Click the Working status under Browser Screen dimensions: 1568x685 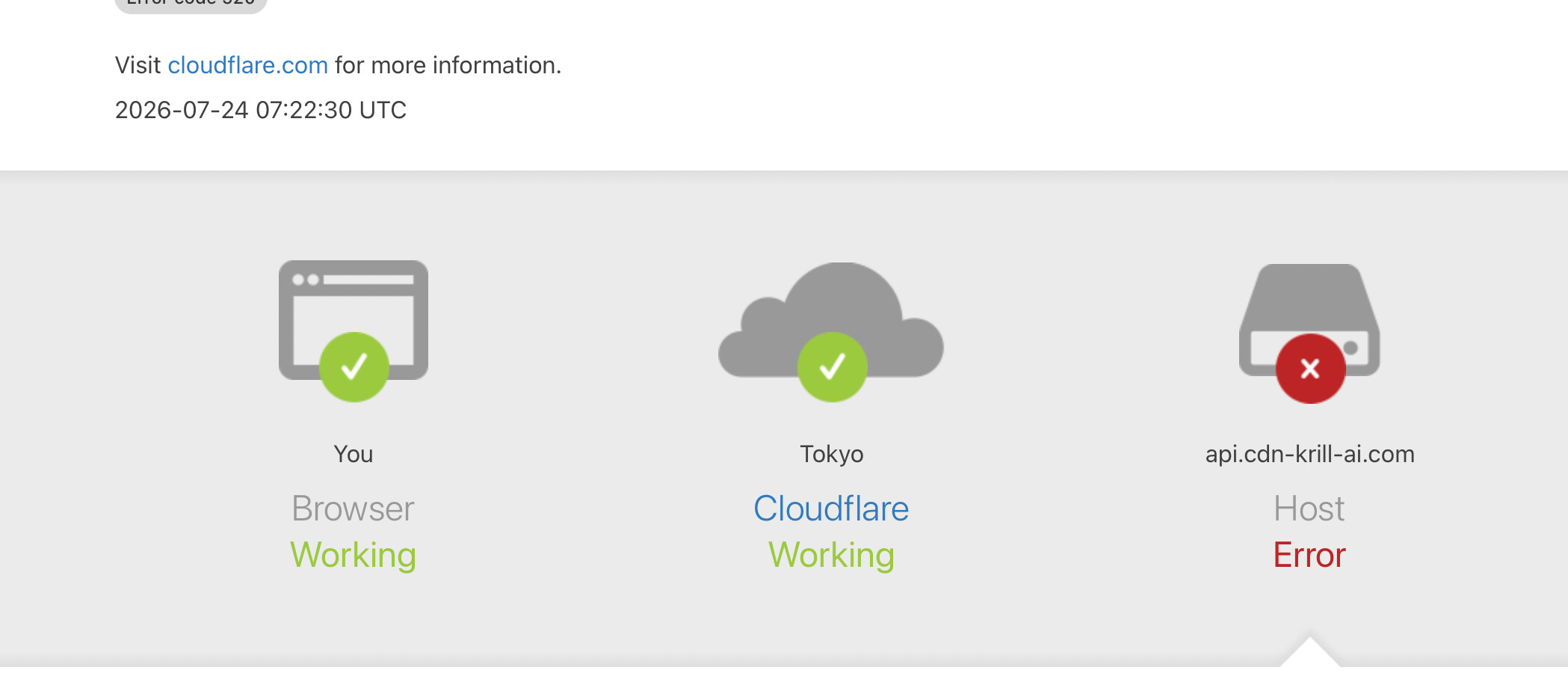pyautogui.click(x=354, y=556)
